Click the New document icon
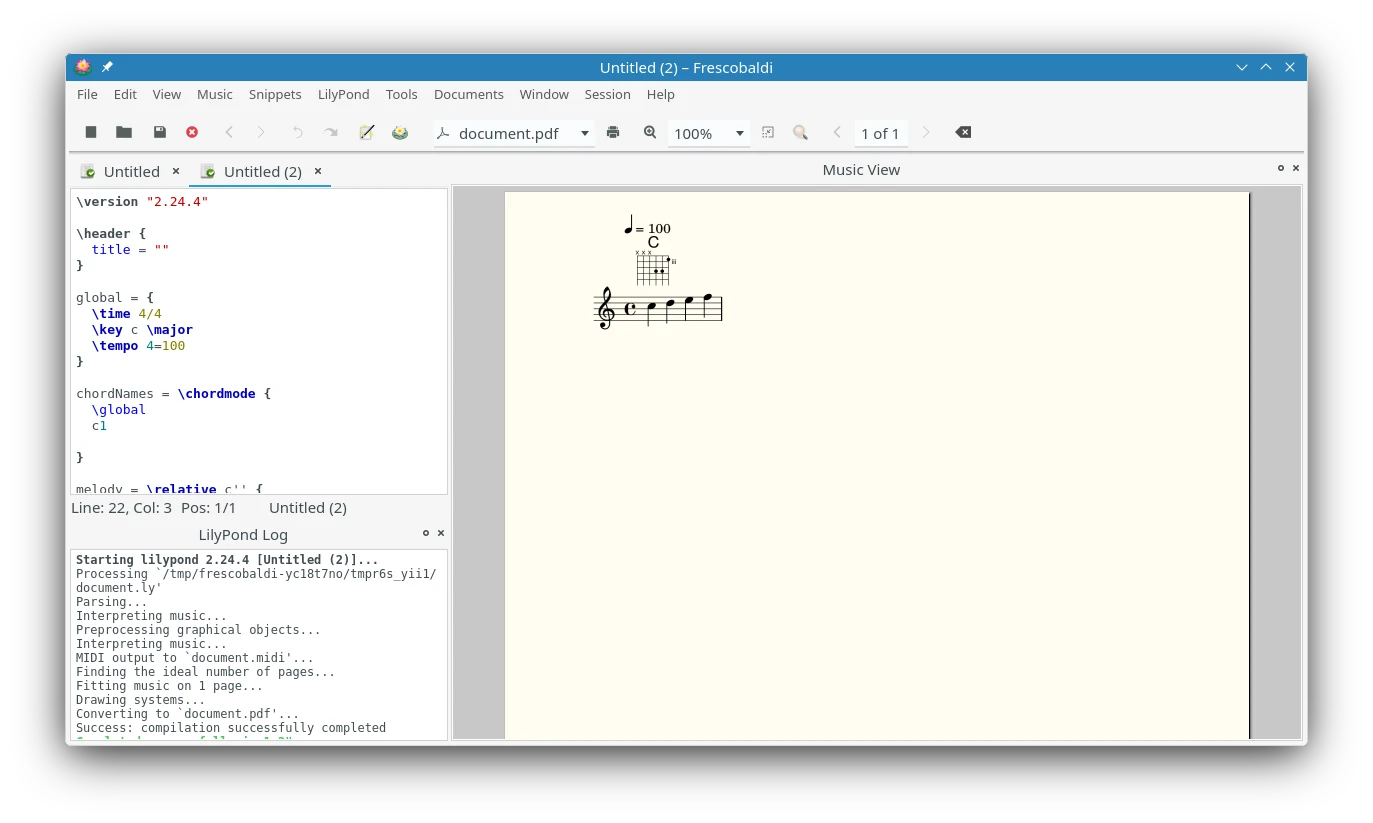Screen dimensions: 1373x823 (x=91, y=132)
